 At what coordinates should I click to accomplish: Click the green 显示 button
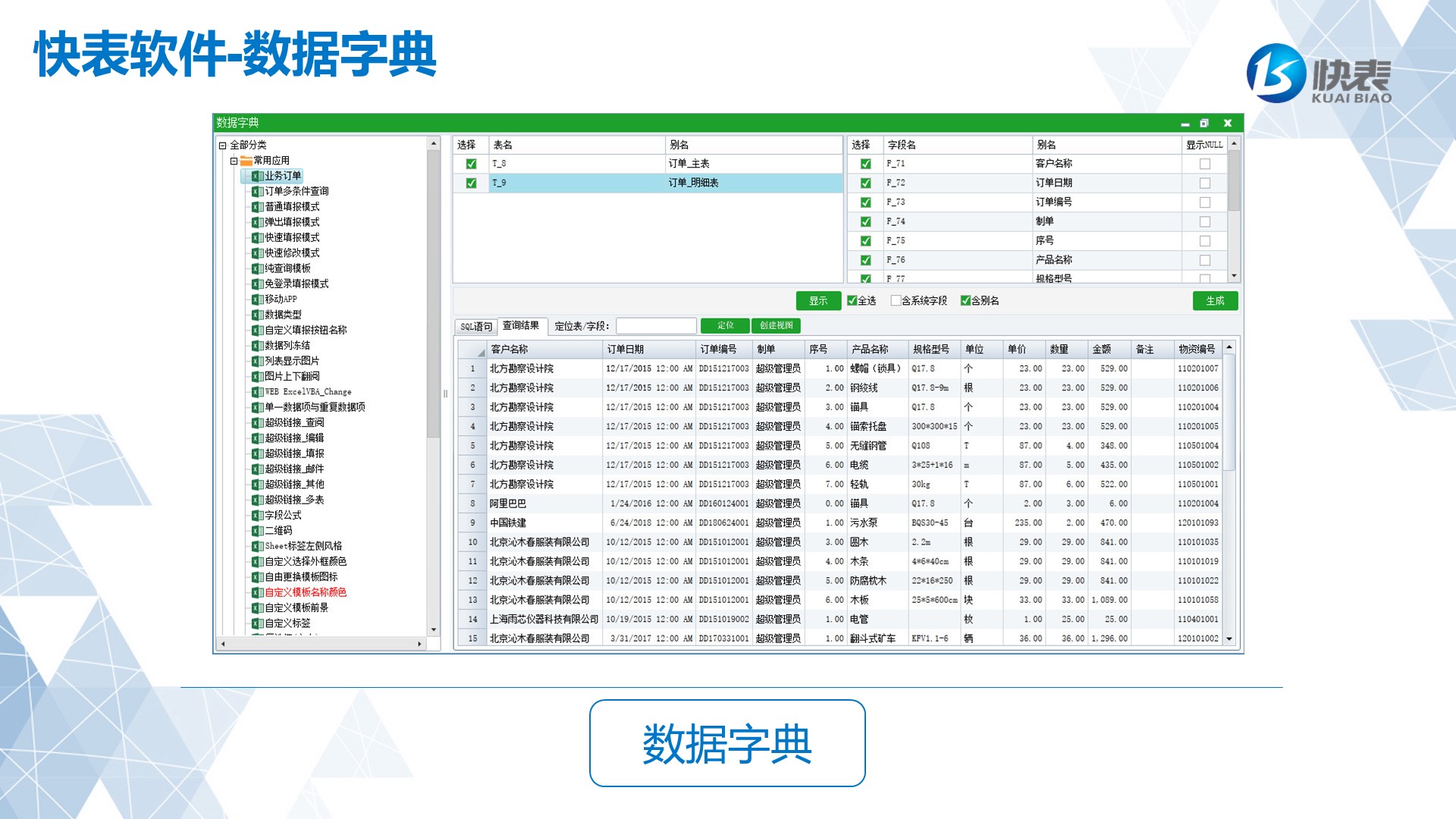818,301
